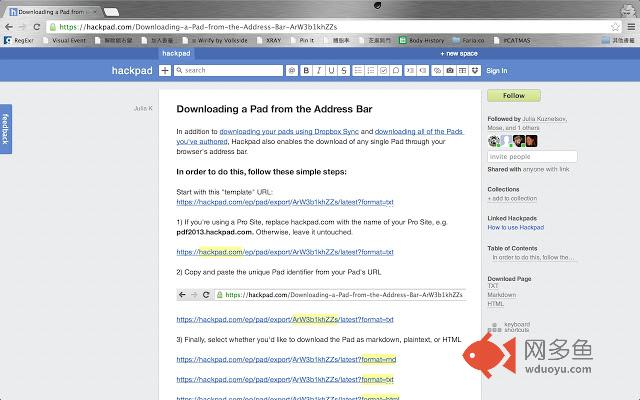Viewport: 640px width, 400px height.
Task: Create a new pad with the plus button
Action: (165, 71)
